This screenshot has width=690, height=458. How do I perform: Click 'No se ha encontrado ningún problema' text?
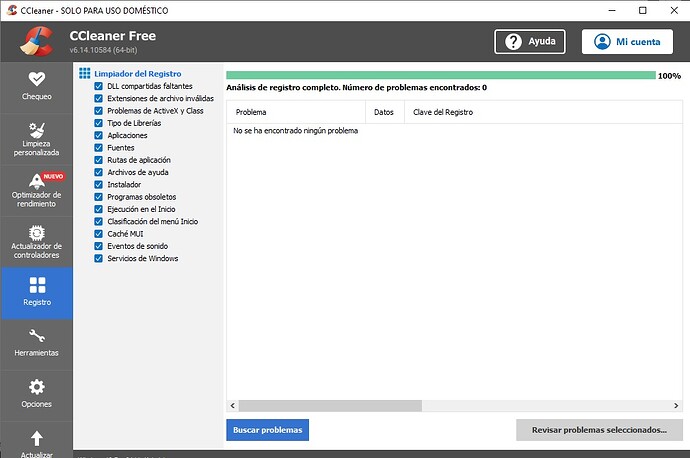click(296, 131)
